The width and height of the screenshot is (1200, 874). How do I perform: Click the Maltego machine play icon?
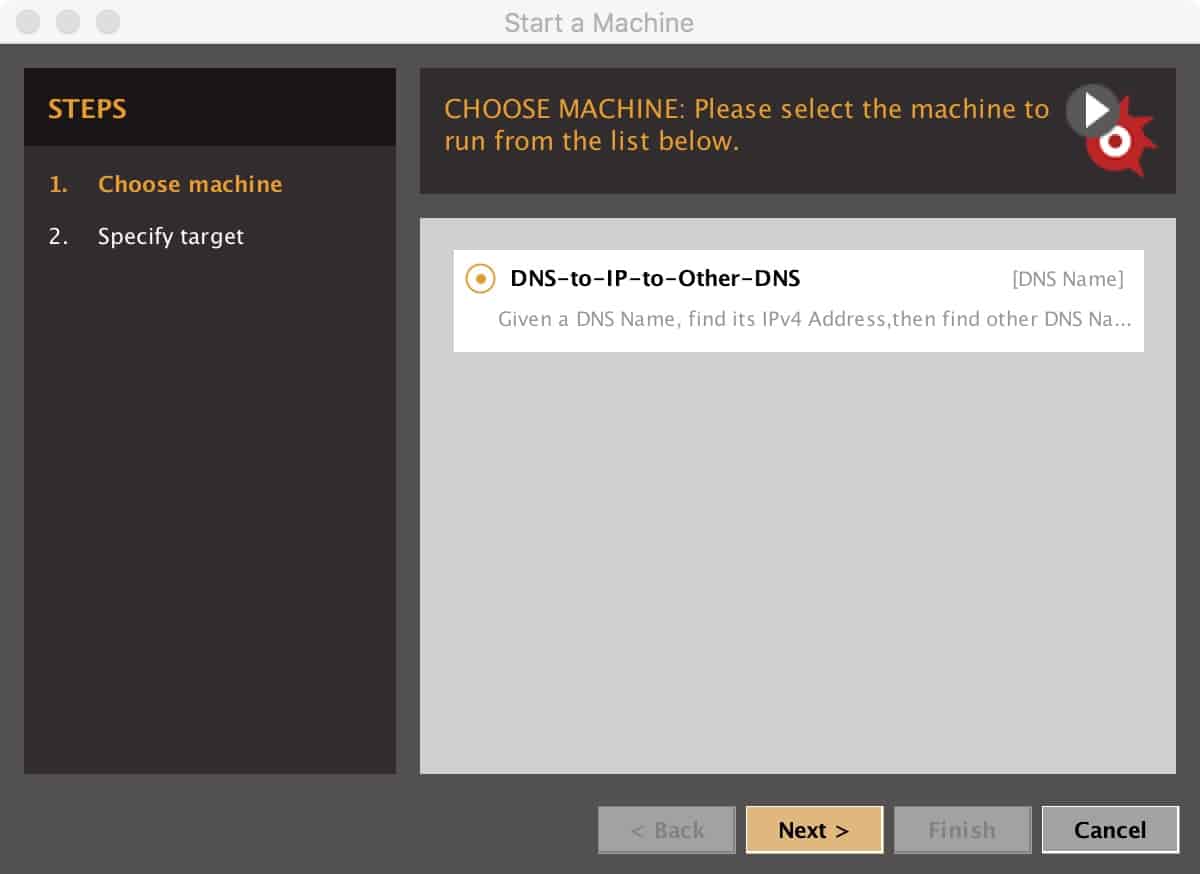click(x=1111, y=130)
